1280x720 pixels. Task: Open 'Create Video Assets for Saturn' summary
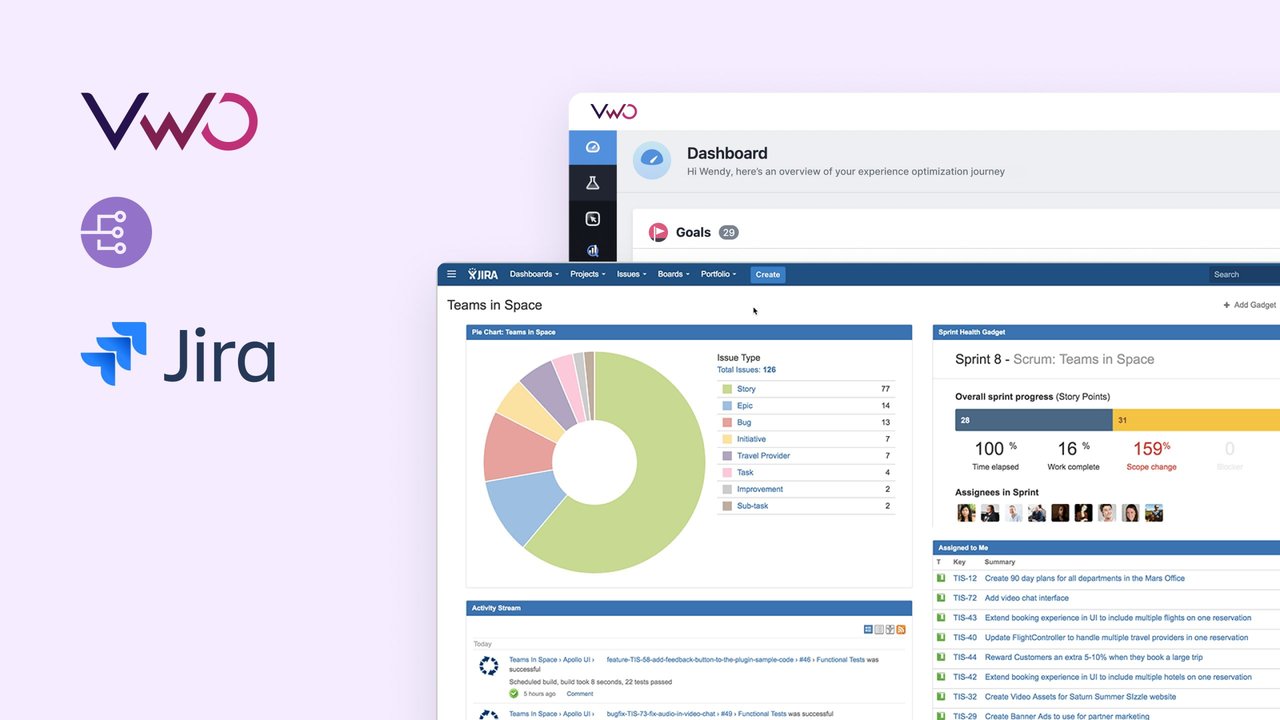click(1080, 697)
